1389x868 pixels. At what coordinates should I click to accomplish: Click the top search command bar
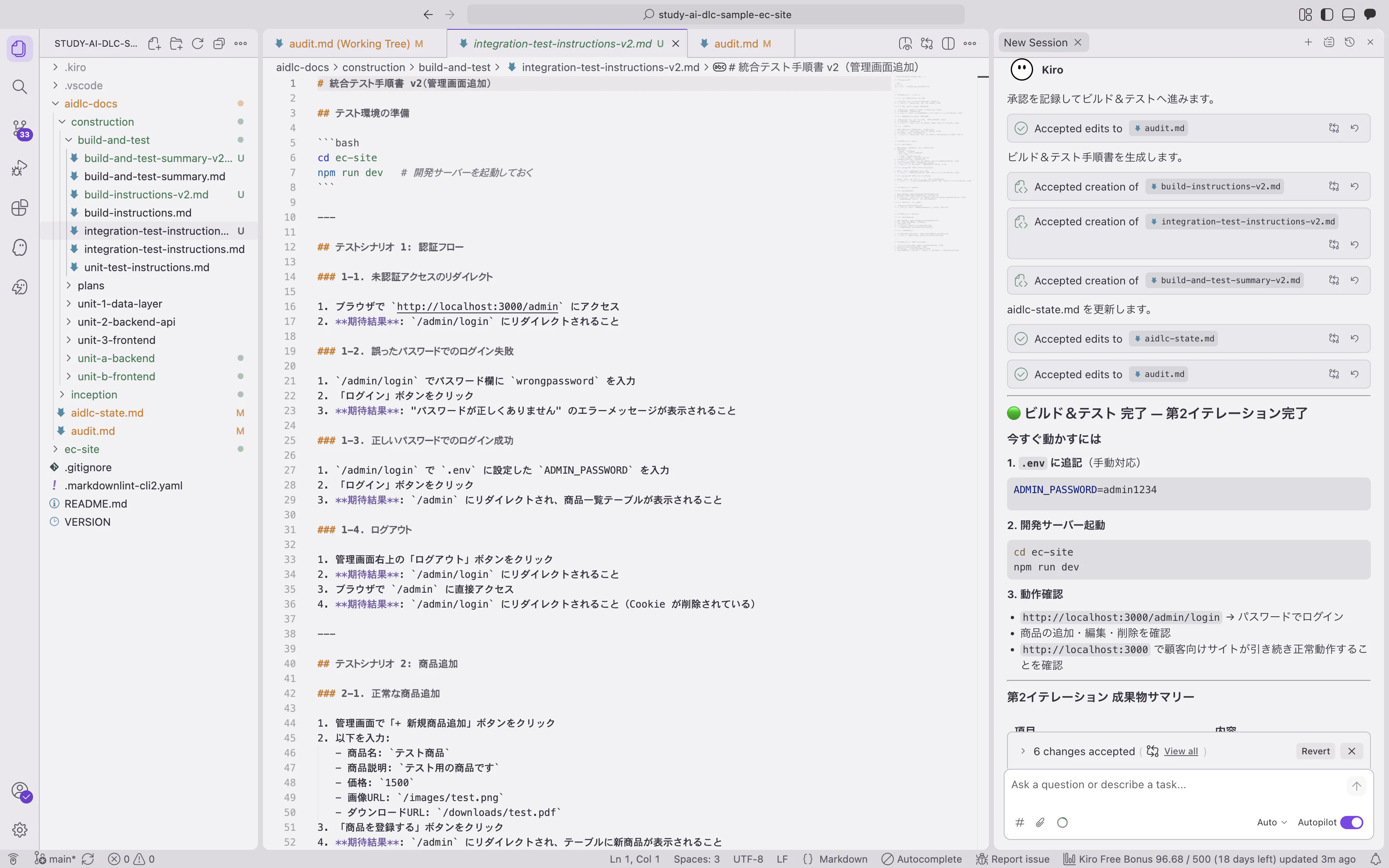click(716, 14)
